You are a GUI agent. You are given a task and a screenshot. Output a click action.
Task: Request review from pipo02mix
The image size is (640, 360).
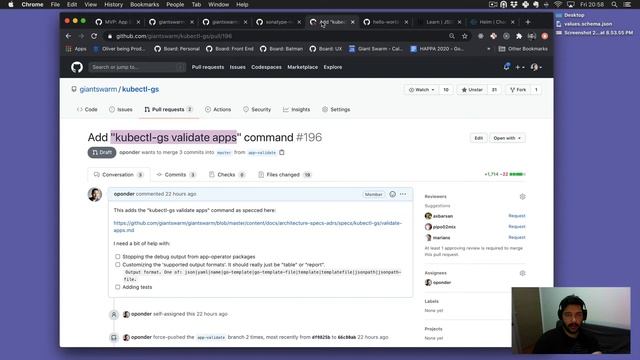click(x=516, y=227)
